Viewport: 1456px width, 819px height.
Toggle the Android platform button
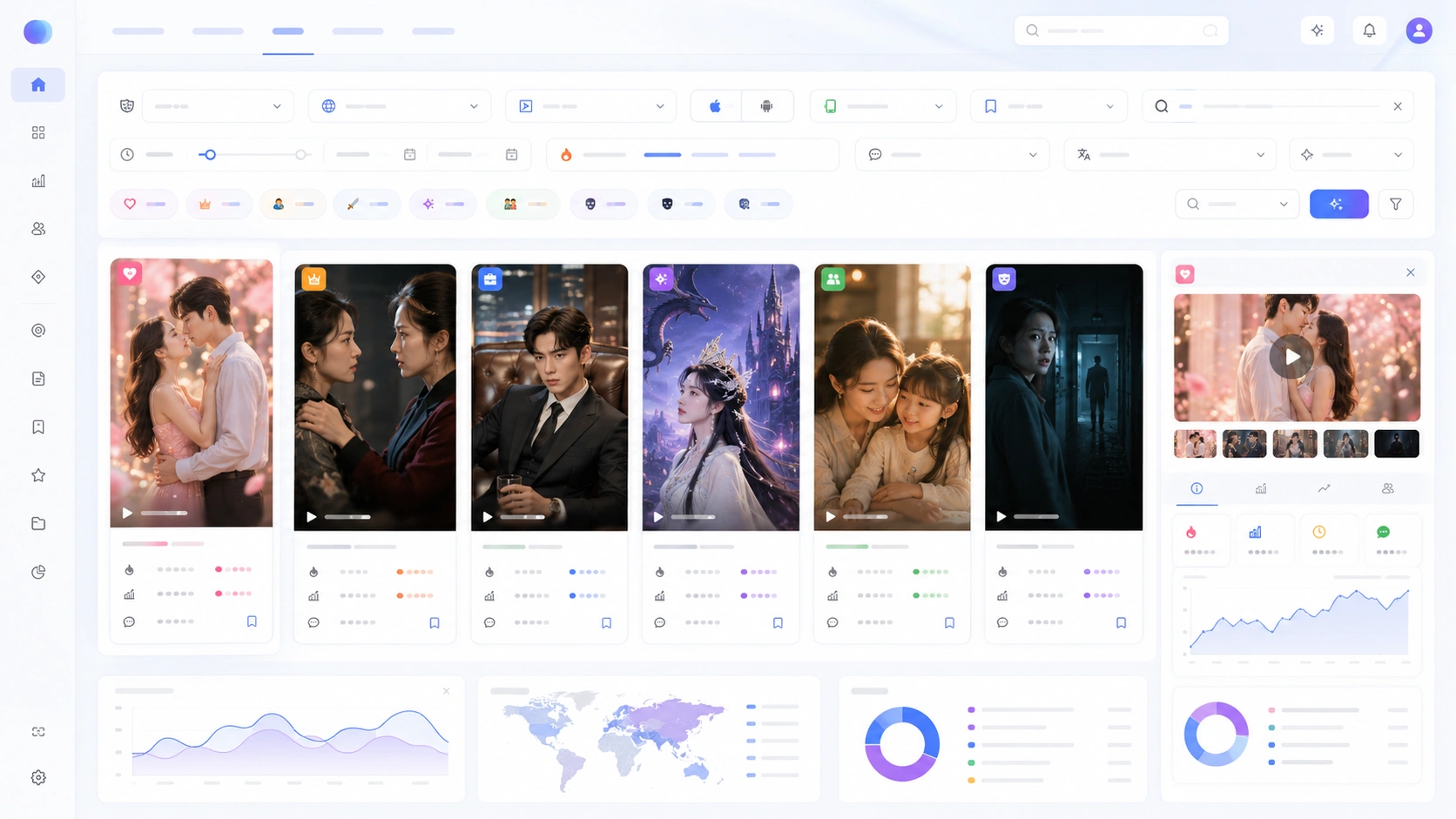[x=766, y=106]
